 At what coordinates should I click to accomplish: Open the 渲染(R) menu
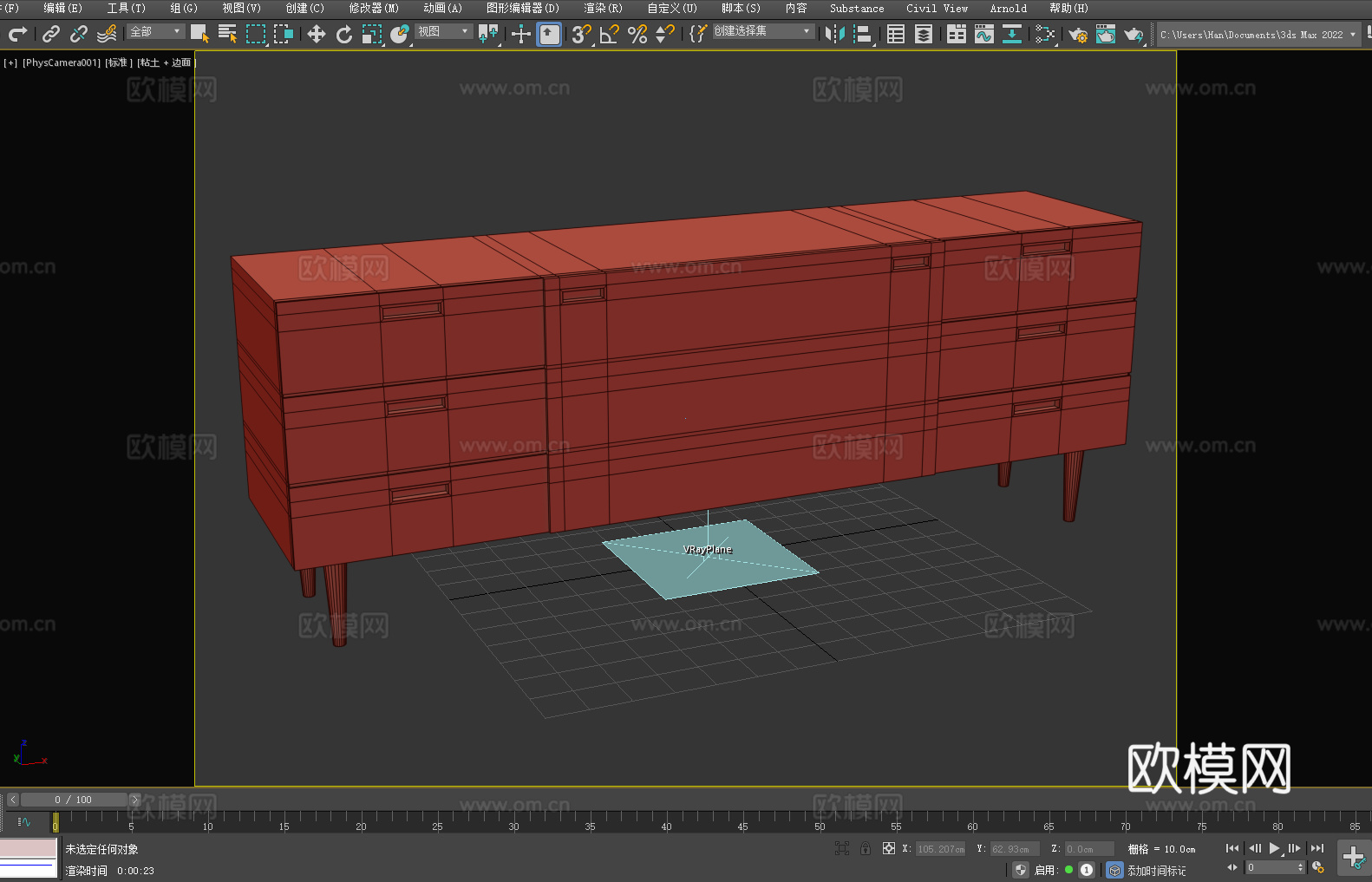click(603, 8)
